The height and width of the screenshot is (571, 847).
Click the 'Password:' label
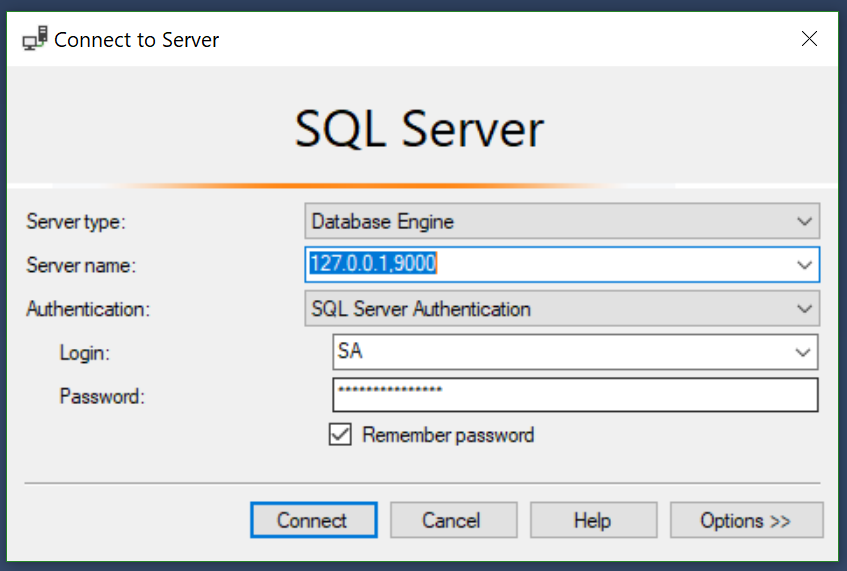tap(102, 397)
